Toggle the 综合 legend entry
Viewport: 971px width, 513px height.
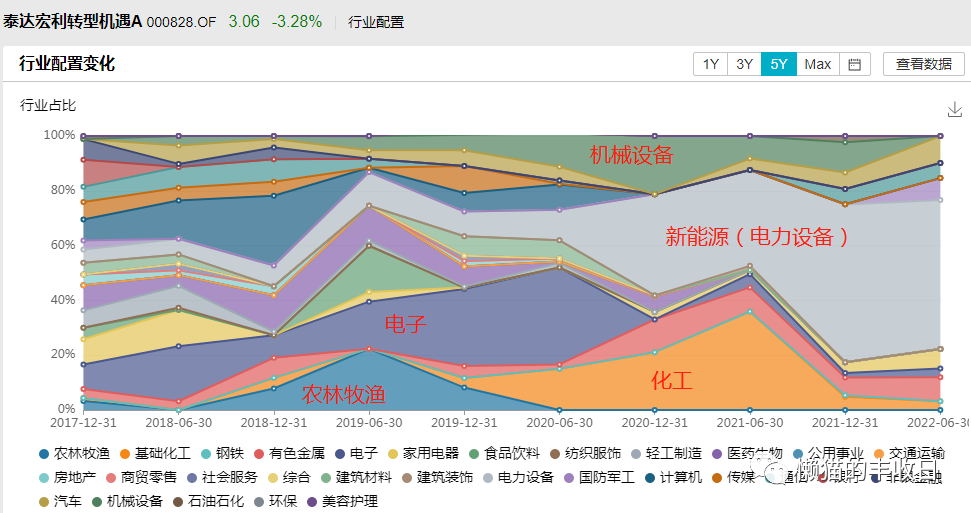point(289,477)
